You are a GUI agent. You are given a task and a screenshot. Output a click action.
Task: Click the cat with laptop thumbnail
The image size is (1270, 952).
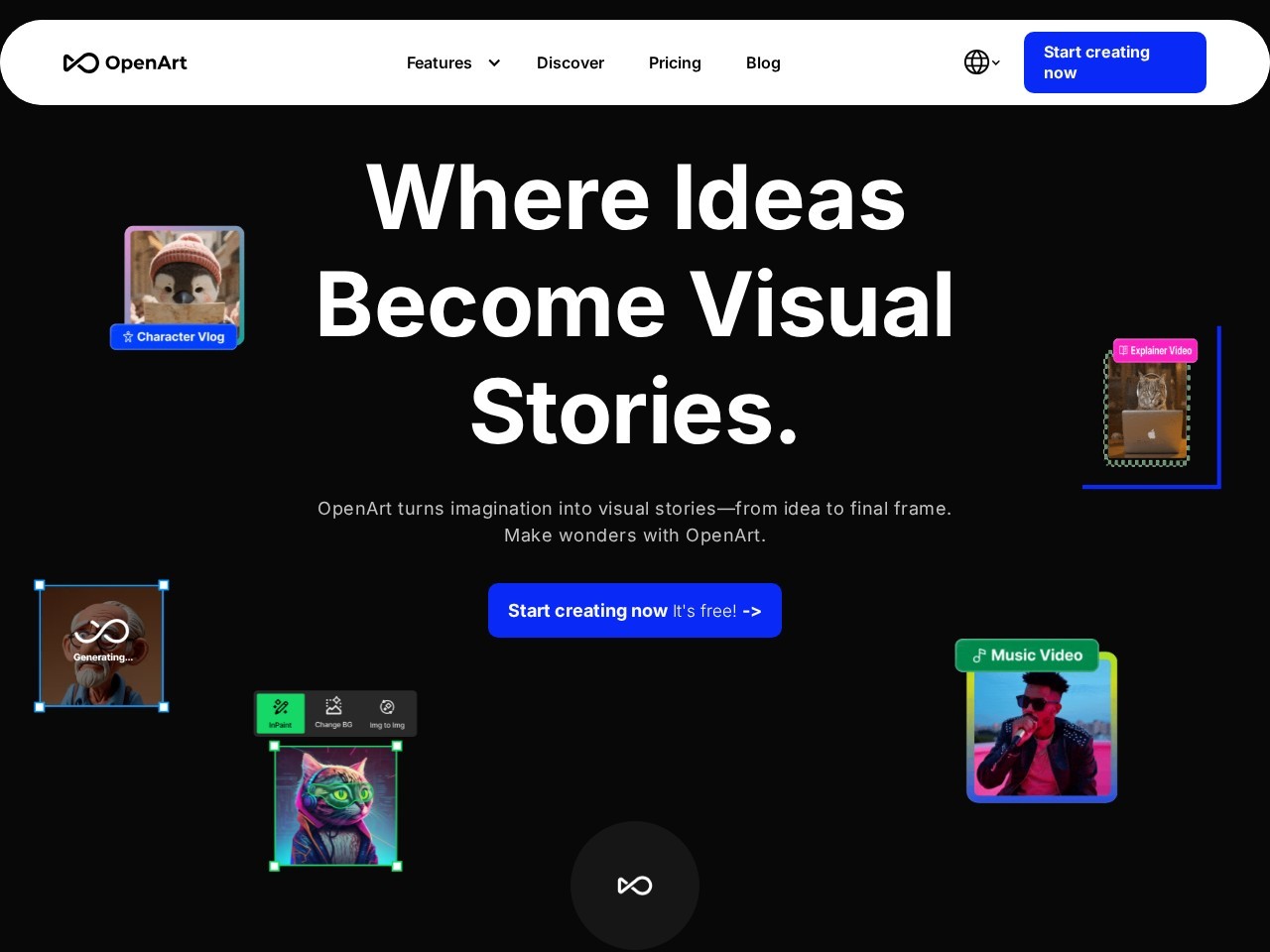[x=1147, y=414]
